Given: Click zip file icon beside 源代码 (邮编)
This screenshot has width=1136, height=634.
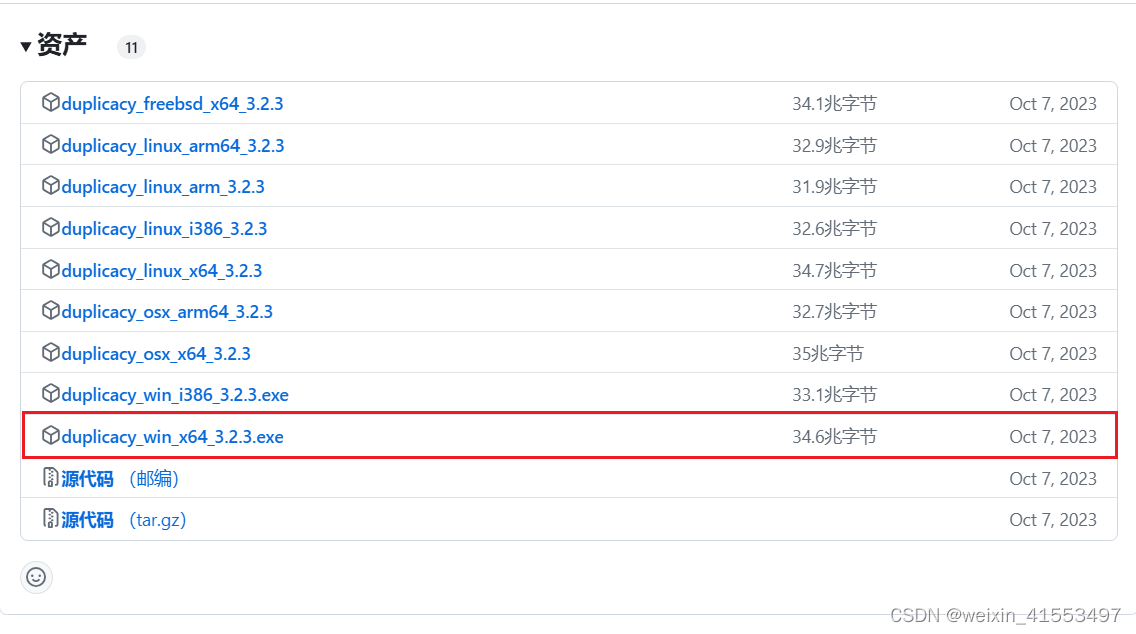Looking at the screenshot, I should [x=51, y=478].
